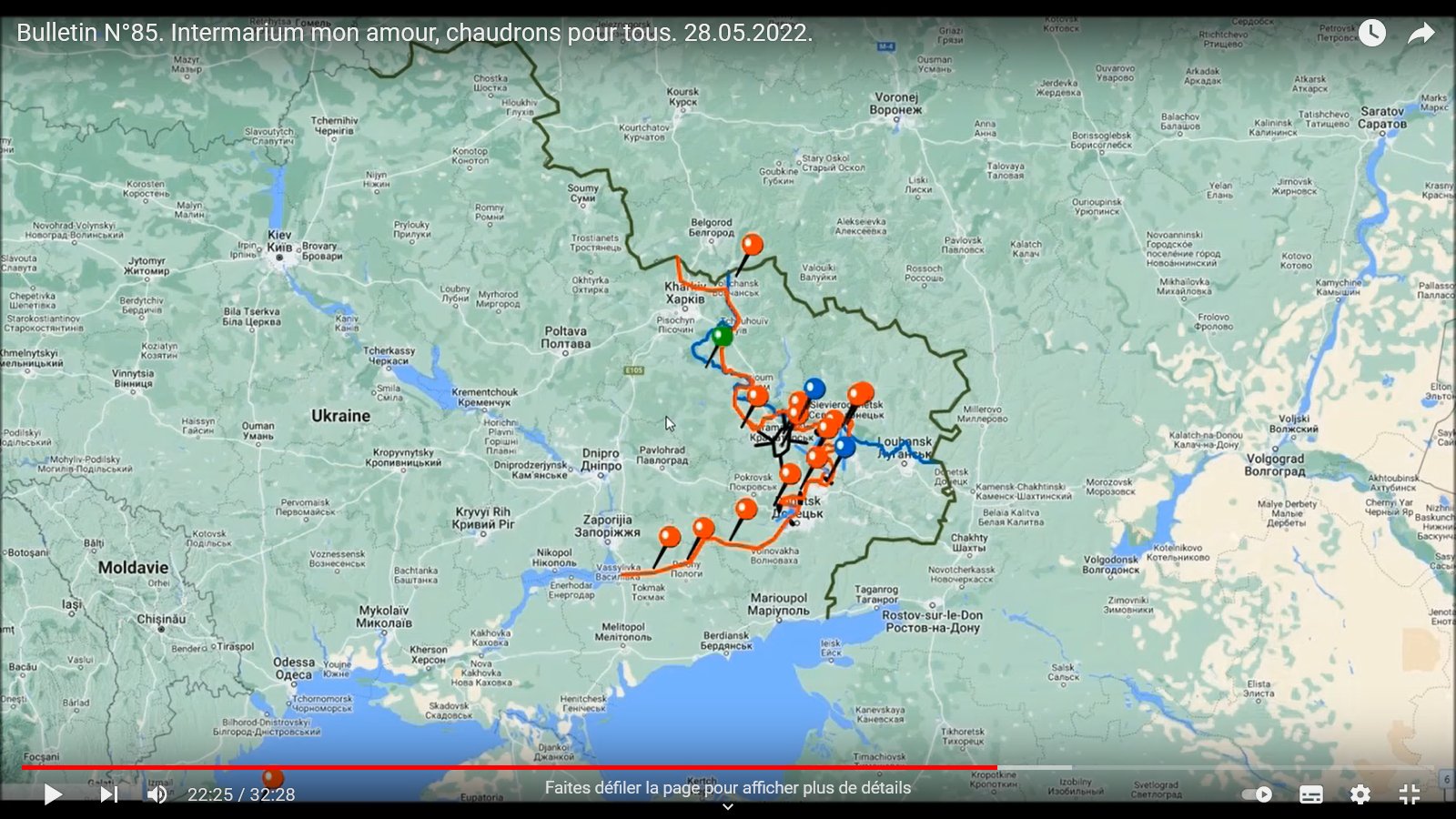Viewport: 1456px width, 819px height.
Task: Exit fullscreen mode
Action: tap(1409, 794)
